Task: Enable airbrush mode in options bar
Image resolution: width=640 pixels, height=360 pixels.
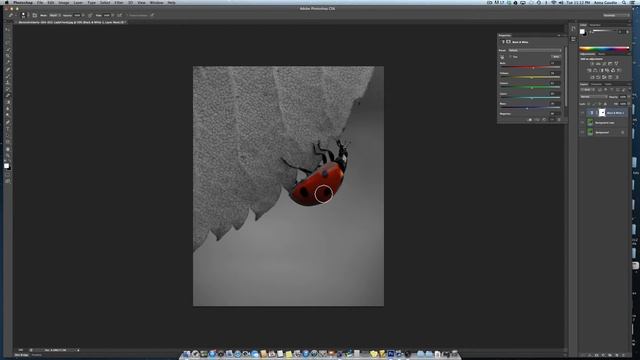Action: tap(119, 15)
